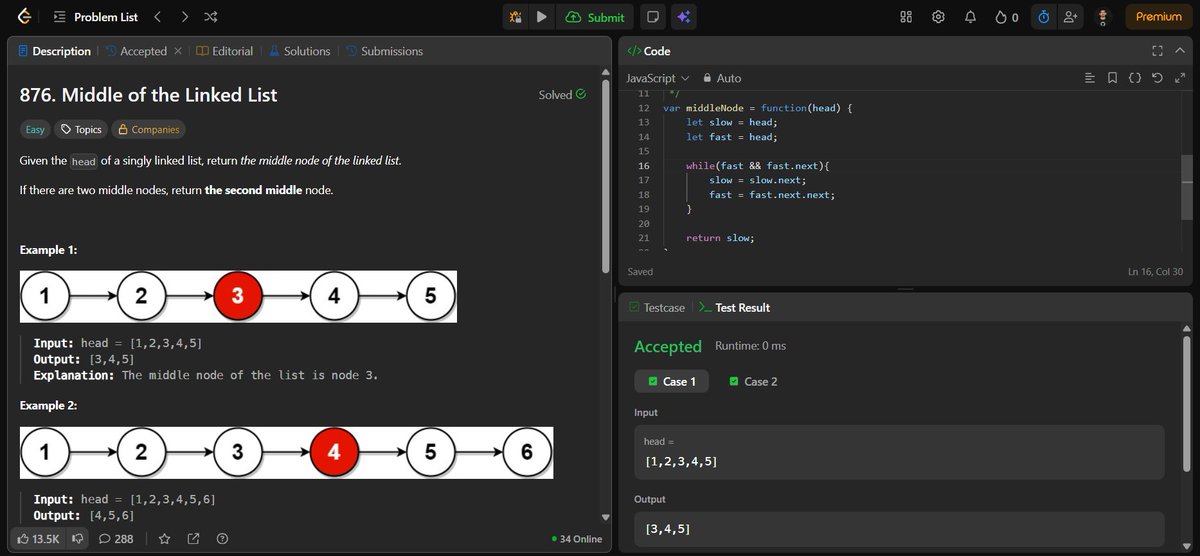Open the notifications bell
The width and height of the screenshot is (1200, 556).
click(970, 17)
